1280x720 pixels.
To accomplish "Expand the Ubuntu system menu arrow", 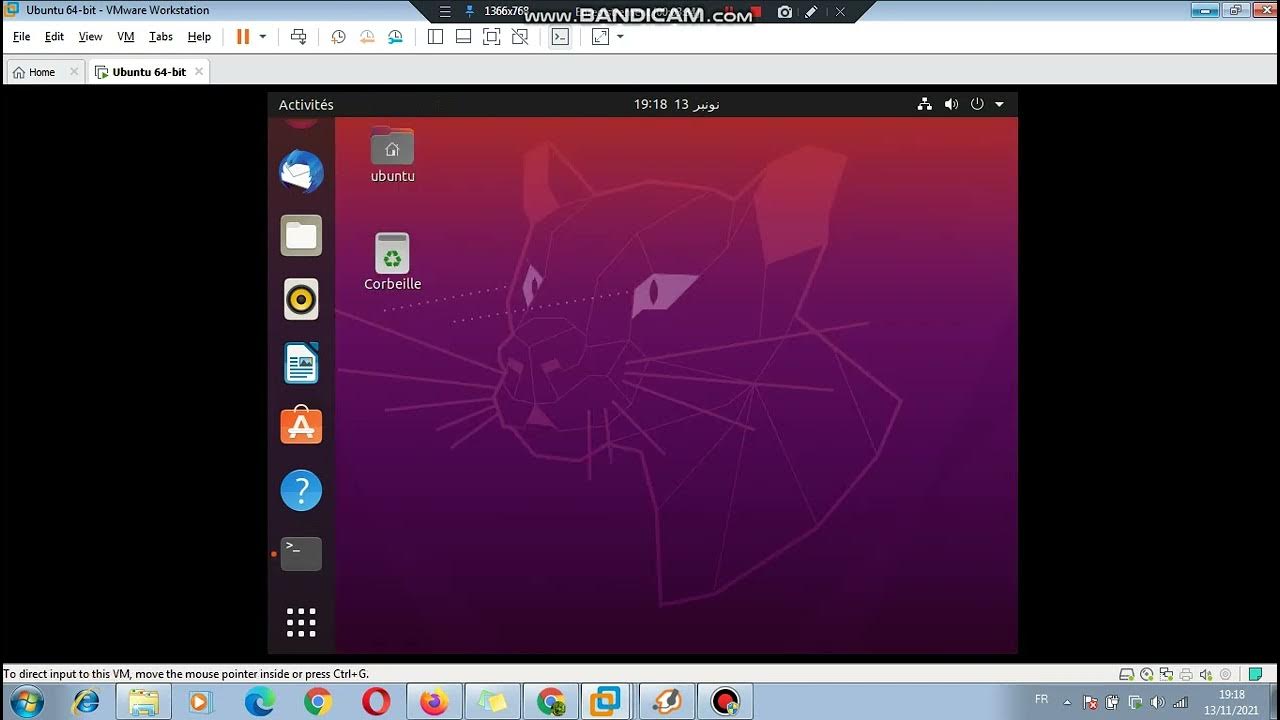I will pos(999,105).
